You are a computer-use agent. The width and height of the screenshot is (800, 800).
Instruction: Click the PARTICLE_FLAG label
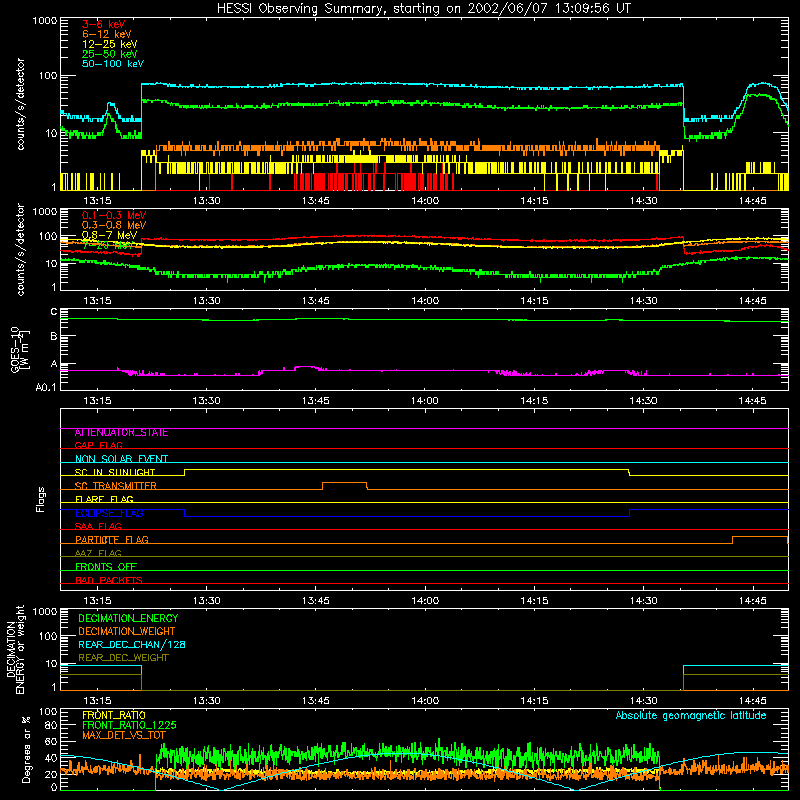[x=112, y=540]
